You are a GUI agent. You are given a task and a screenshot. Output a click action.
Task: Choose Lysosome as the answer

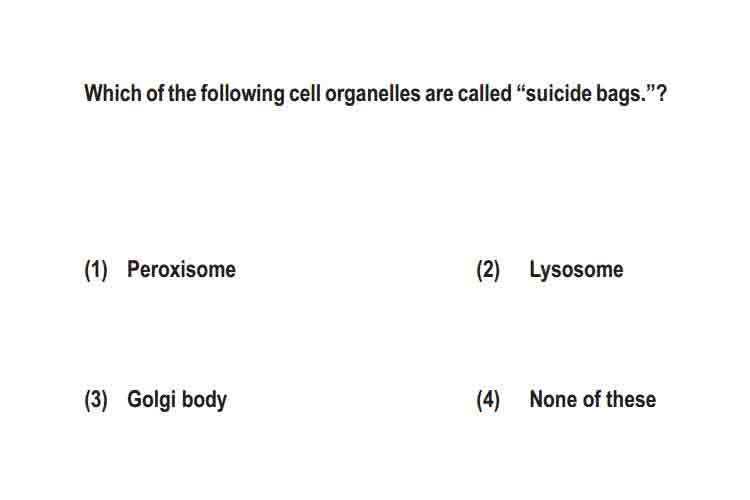(576, 270)
